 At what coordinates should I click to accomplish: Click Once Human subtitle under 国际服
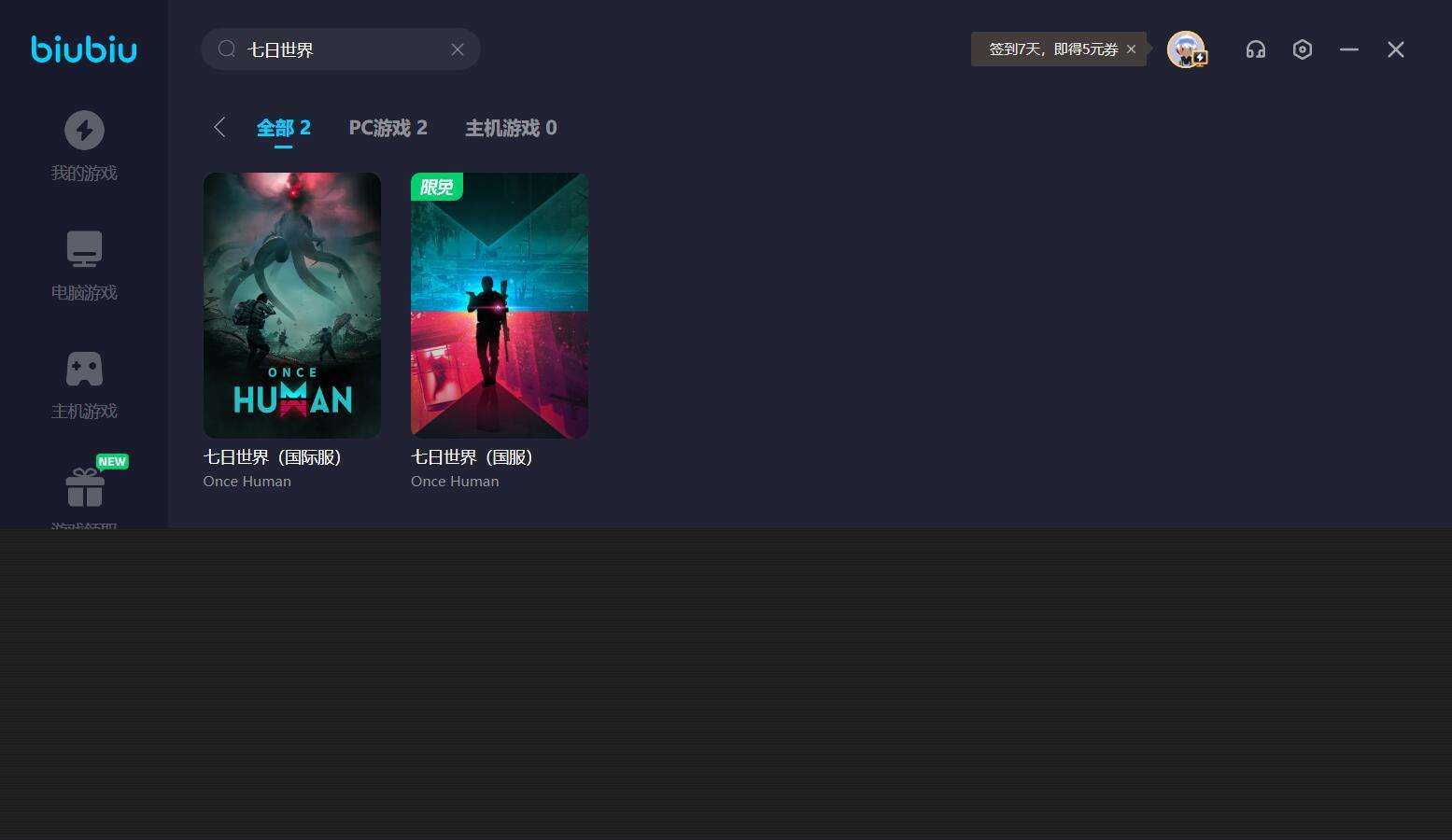(247, 482)
